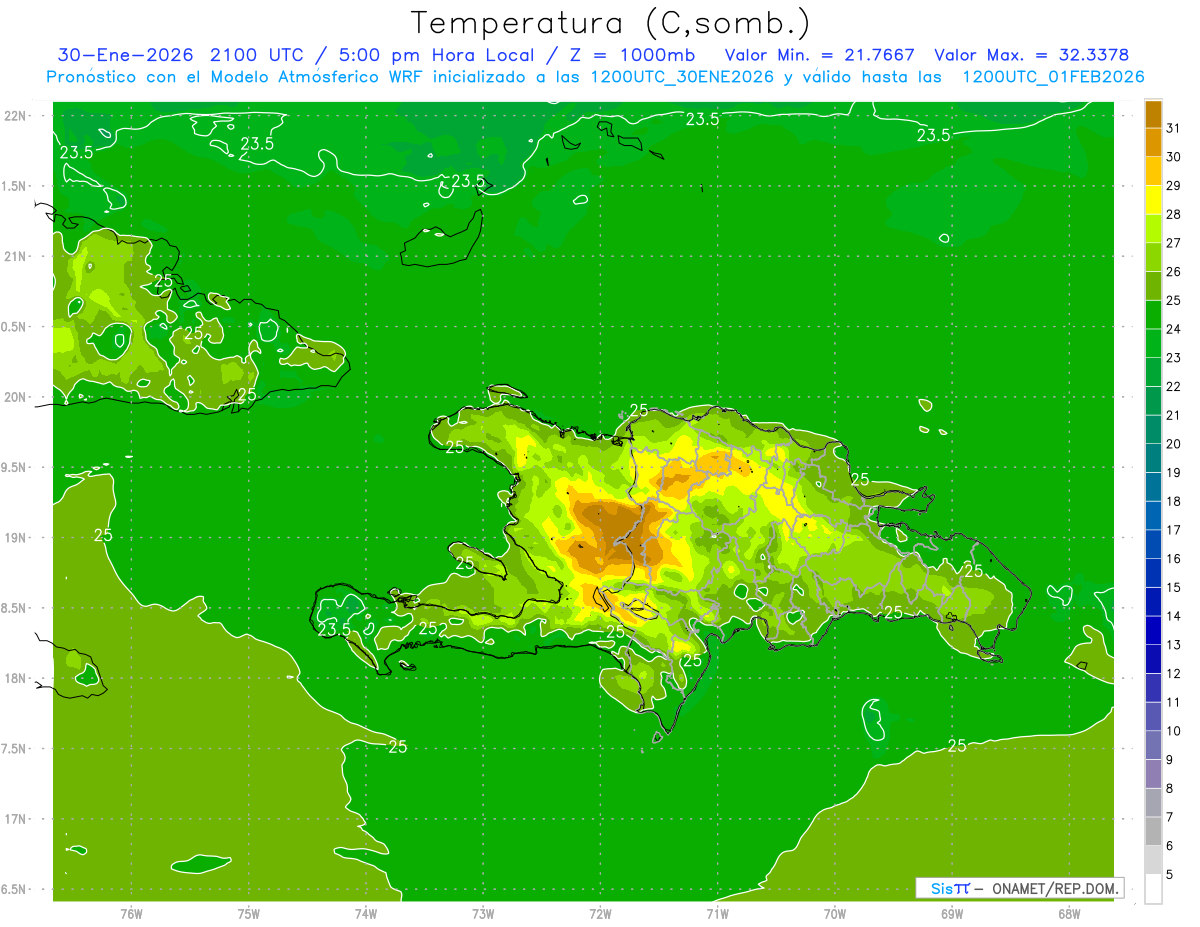Viewport: 1200px width, 927px height.
Task: Click the legend value '12'
Action: (x=1174, y=674)
